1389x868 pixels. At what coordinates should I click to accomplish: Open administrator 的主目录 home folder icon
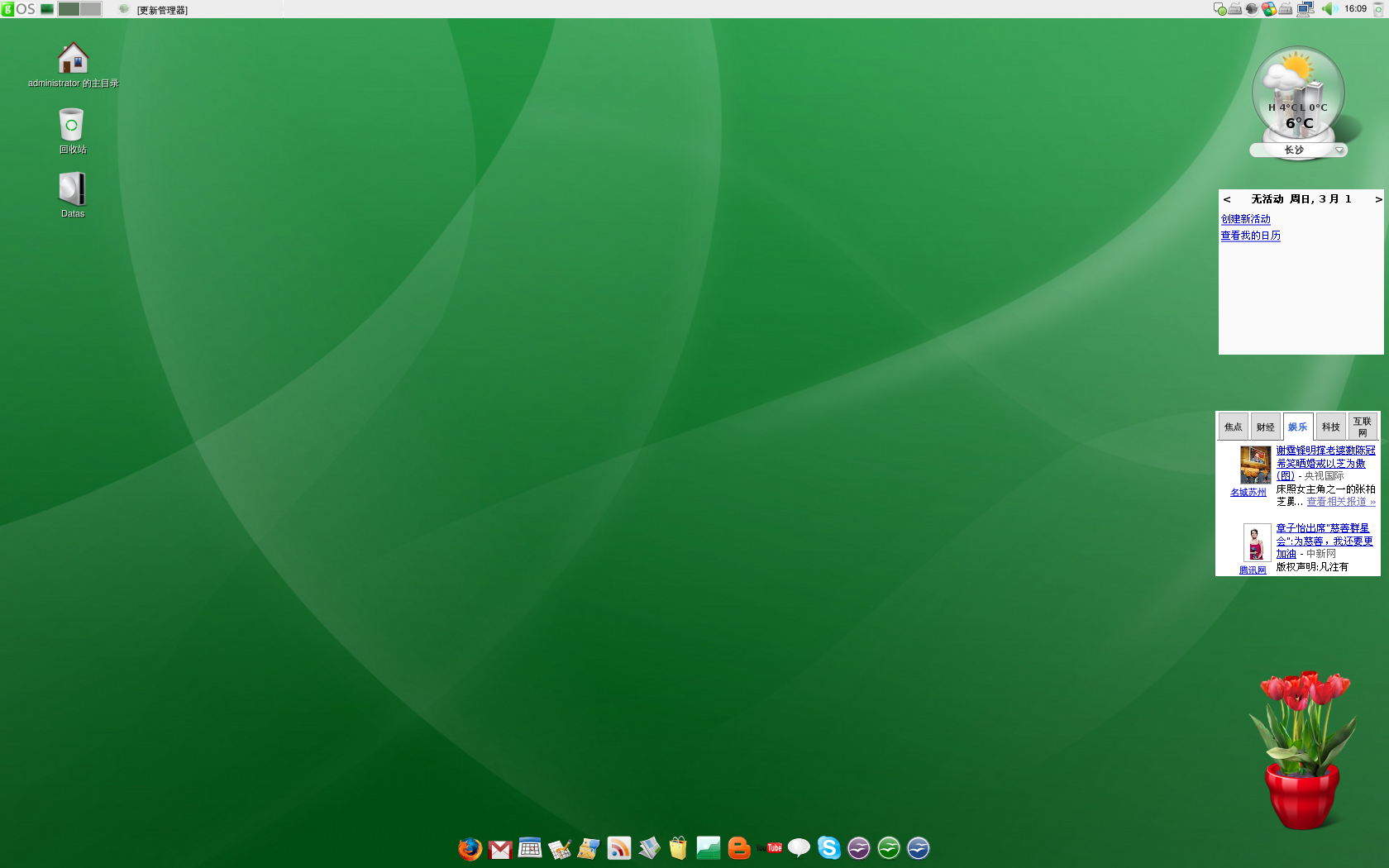tap(73, 64)
